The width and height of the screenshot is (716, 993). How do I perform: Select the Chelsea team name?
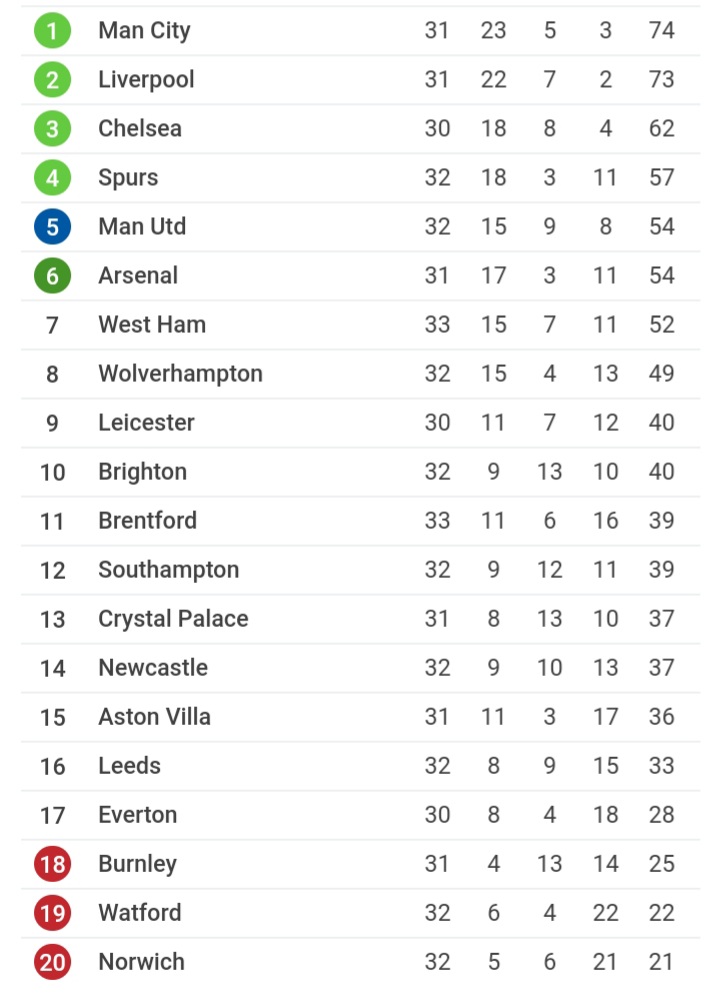tap(140, 129)
